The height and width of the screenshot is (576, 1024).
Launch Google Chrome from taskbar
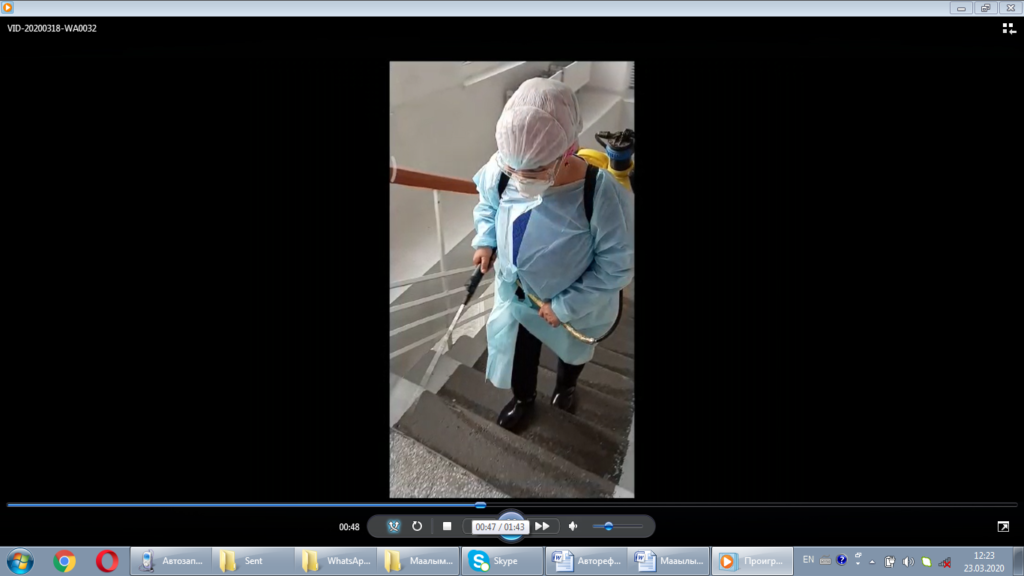click(65, 561)
